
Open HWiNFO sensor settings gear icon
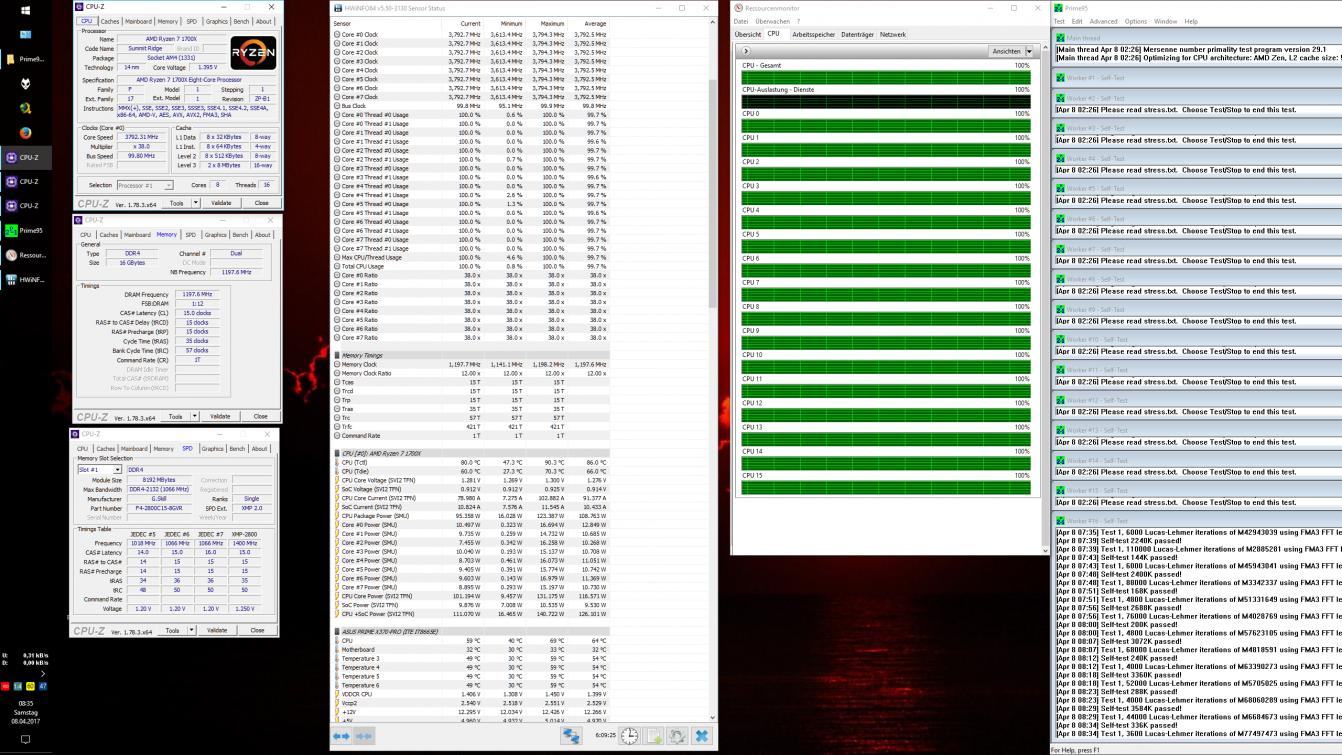678,736
